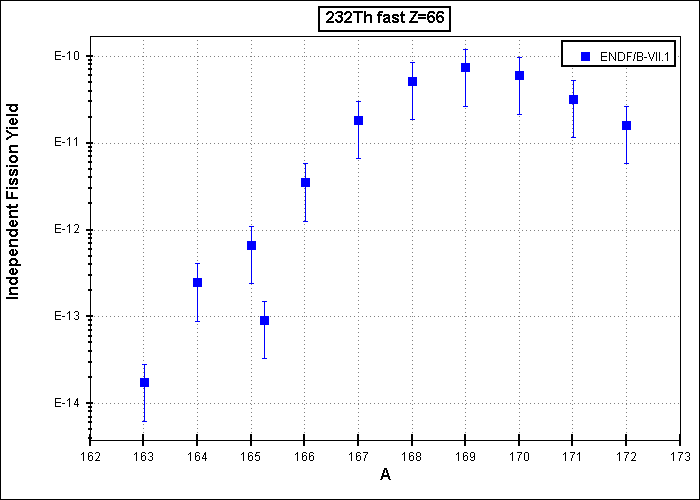Select the data point at A=167
700x500 pixels.
[x=358, y=120]
